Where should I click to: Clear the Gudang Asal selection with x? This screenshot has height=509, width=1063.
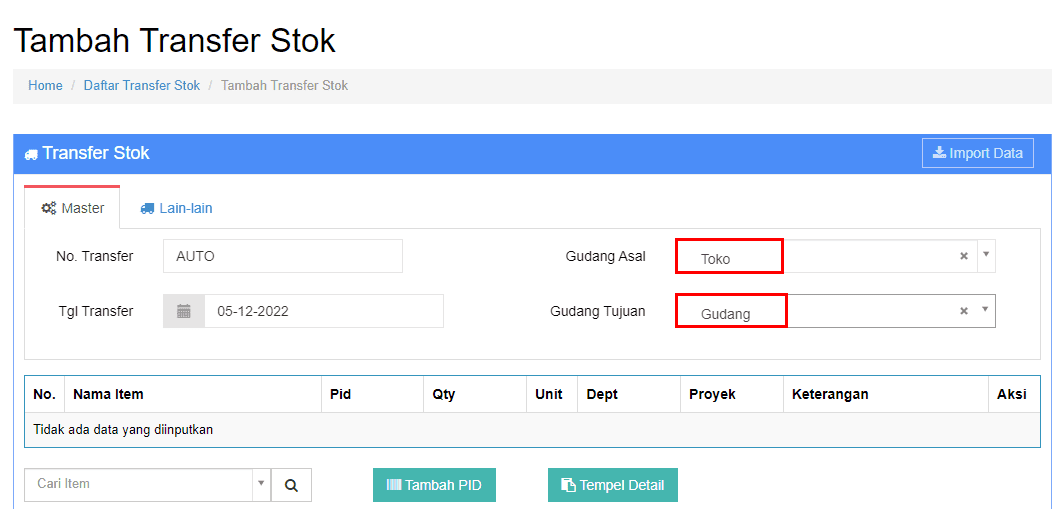point(963,256)
